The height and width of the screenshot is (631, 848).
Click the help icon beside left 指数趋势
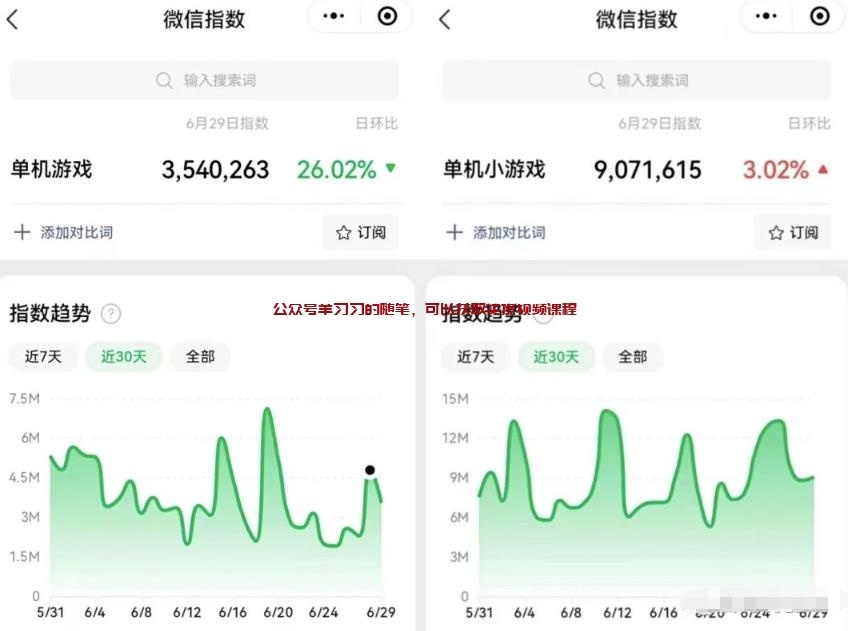point(111,314)
